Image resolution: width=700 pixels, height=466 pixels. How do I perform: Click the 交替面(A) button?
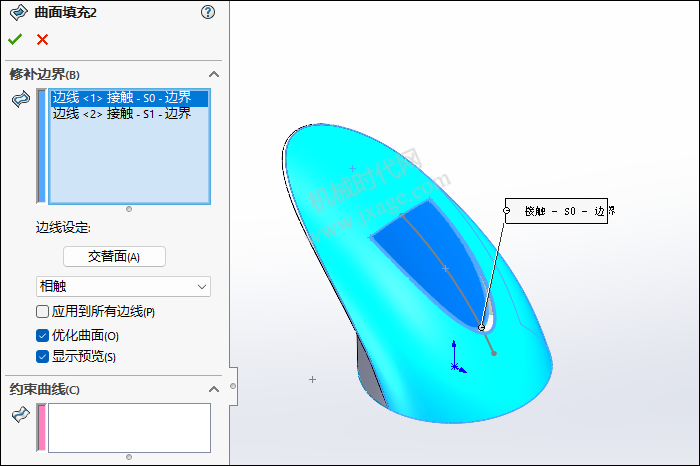(114, 257)
